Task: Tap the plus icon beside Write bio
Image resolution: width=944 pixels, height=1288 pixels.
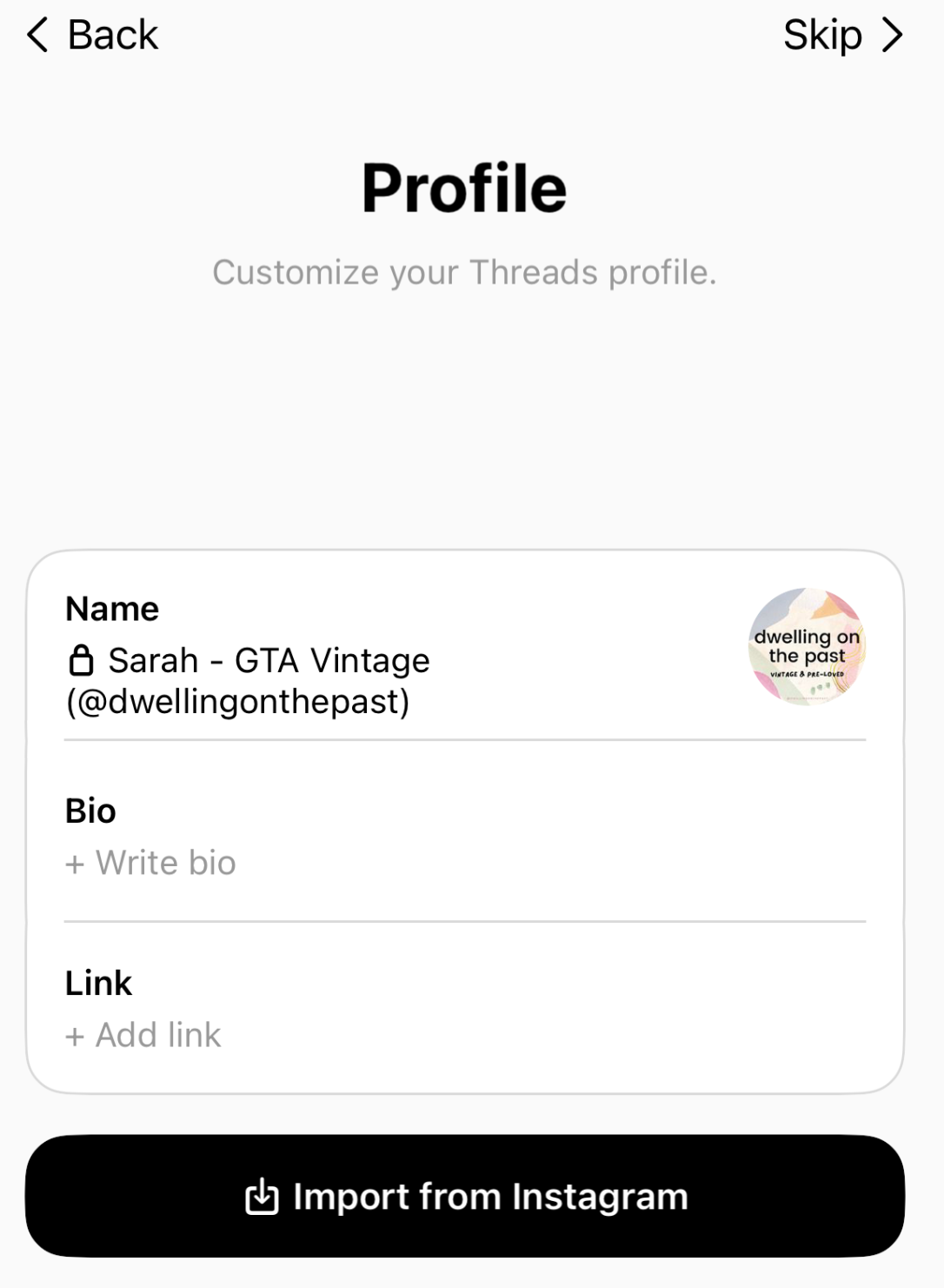Action: coord(75,864)
